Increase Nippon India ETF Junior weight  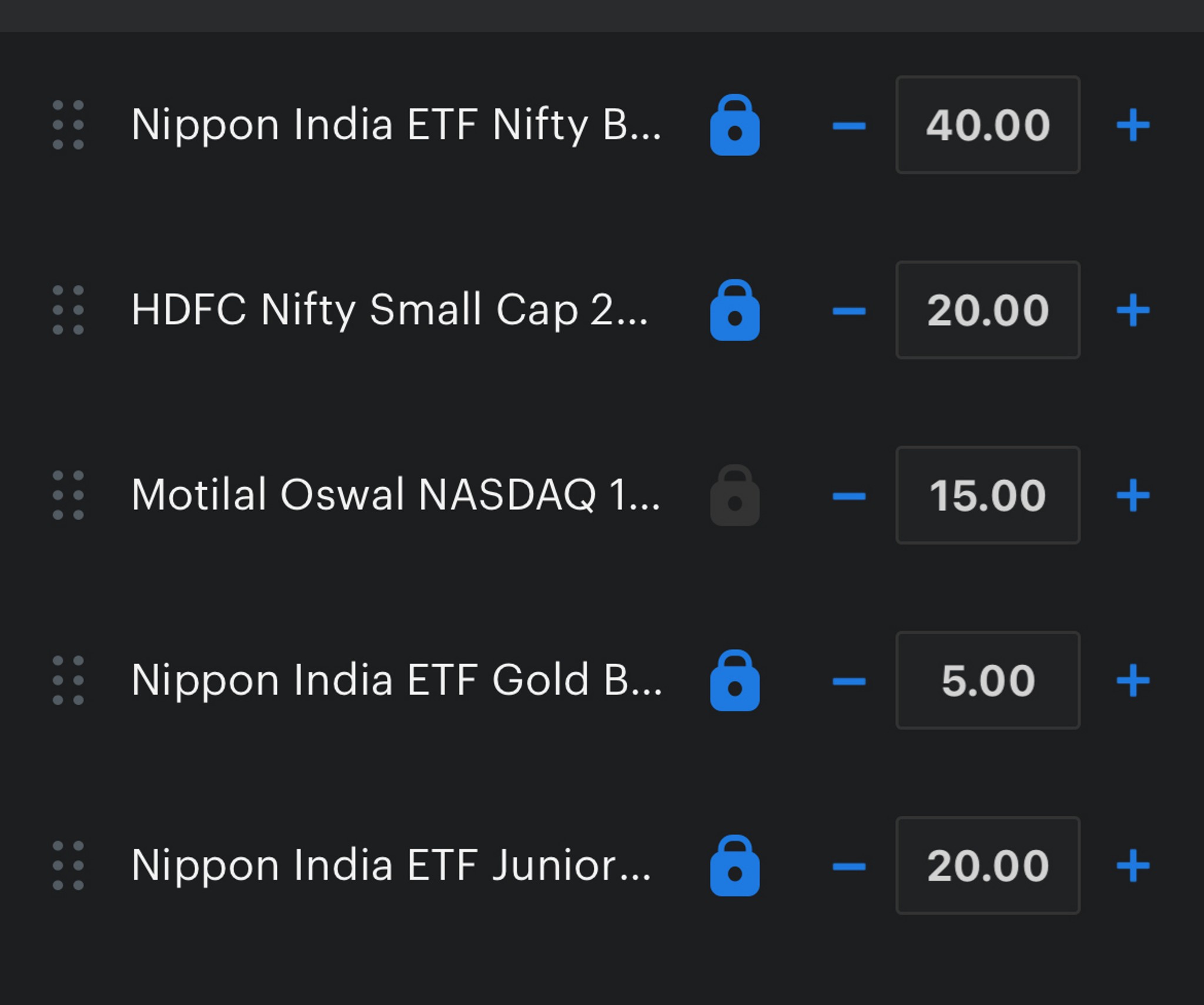[1133, 866]
